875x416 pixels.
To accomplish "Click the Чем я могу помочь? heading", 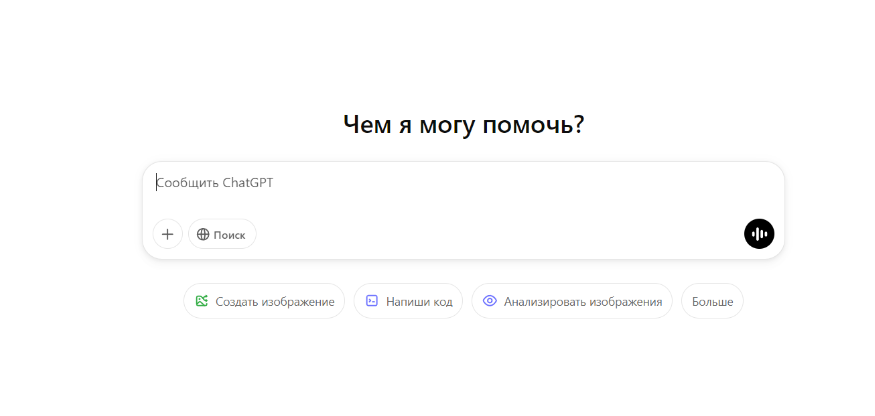I will pos(463,125).
